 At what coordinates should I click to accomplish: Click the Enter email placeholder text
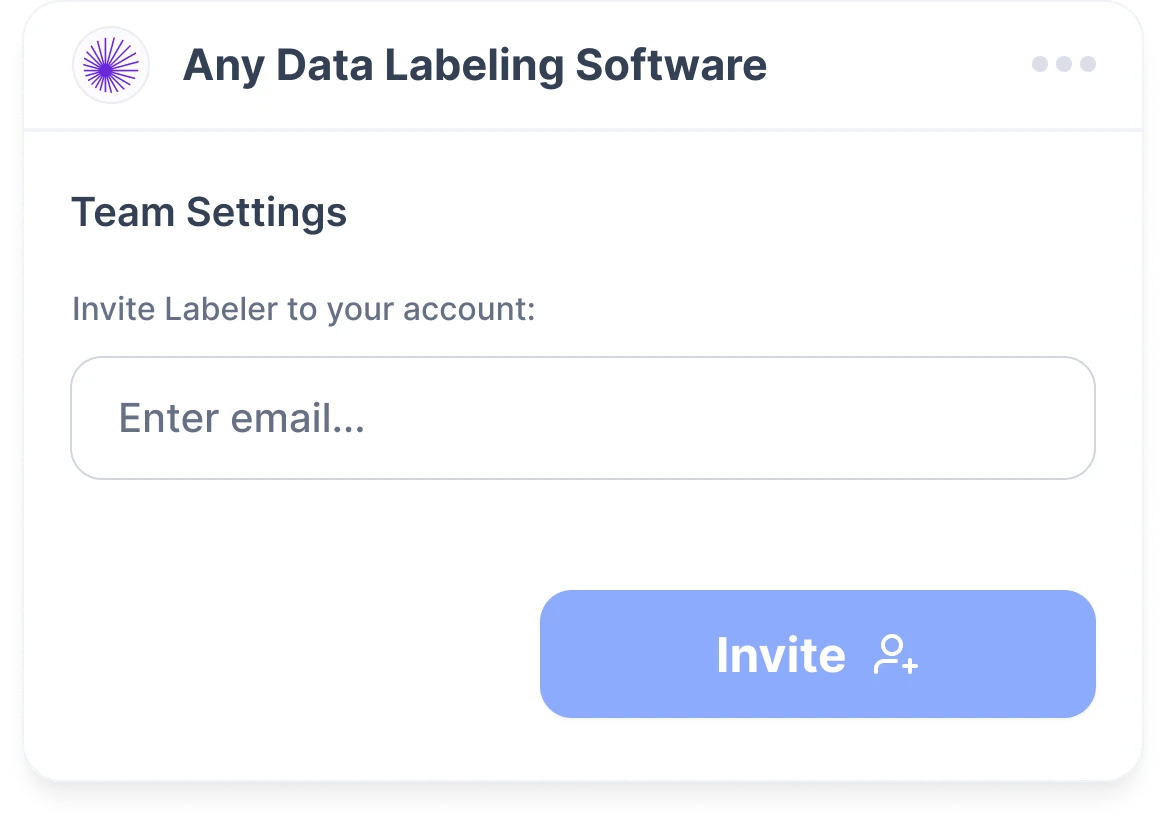click(241, 418)
